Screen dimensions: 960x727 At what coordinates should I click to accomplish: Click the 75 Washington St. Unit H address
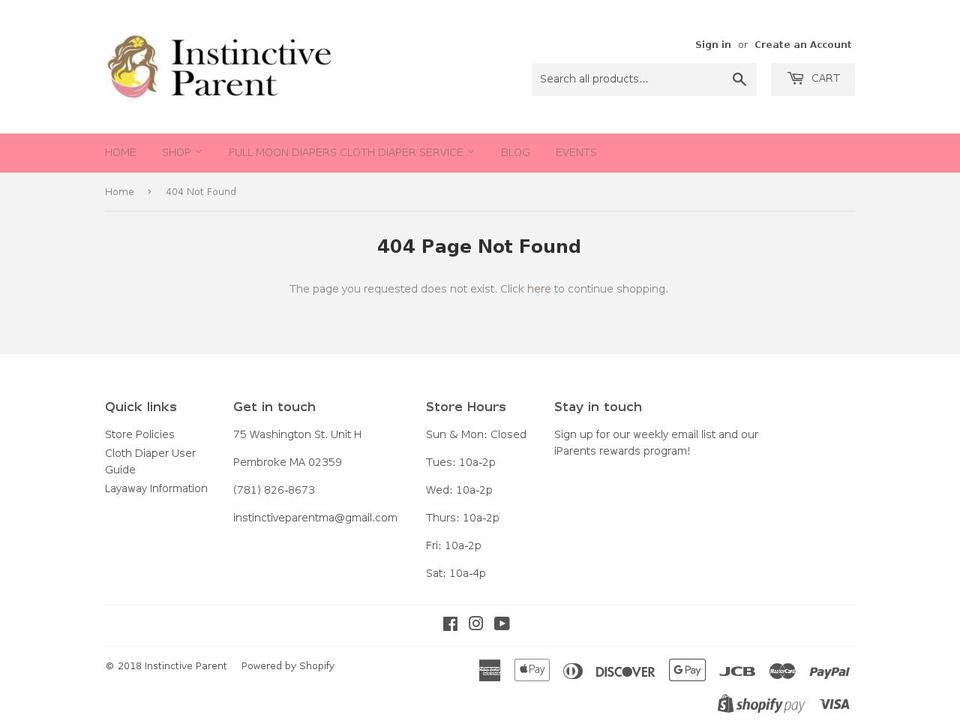click(297, 434)
